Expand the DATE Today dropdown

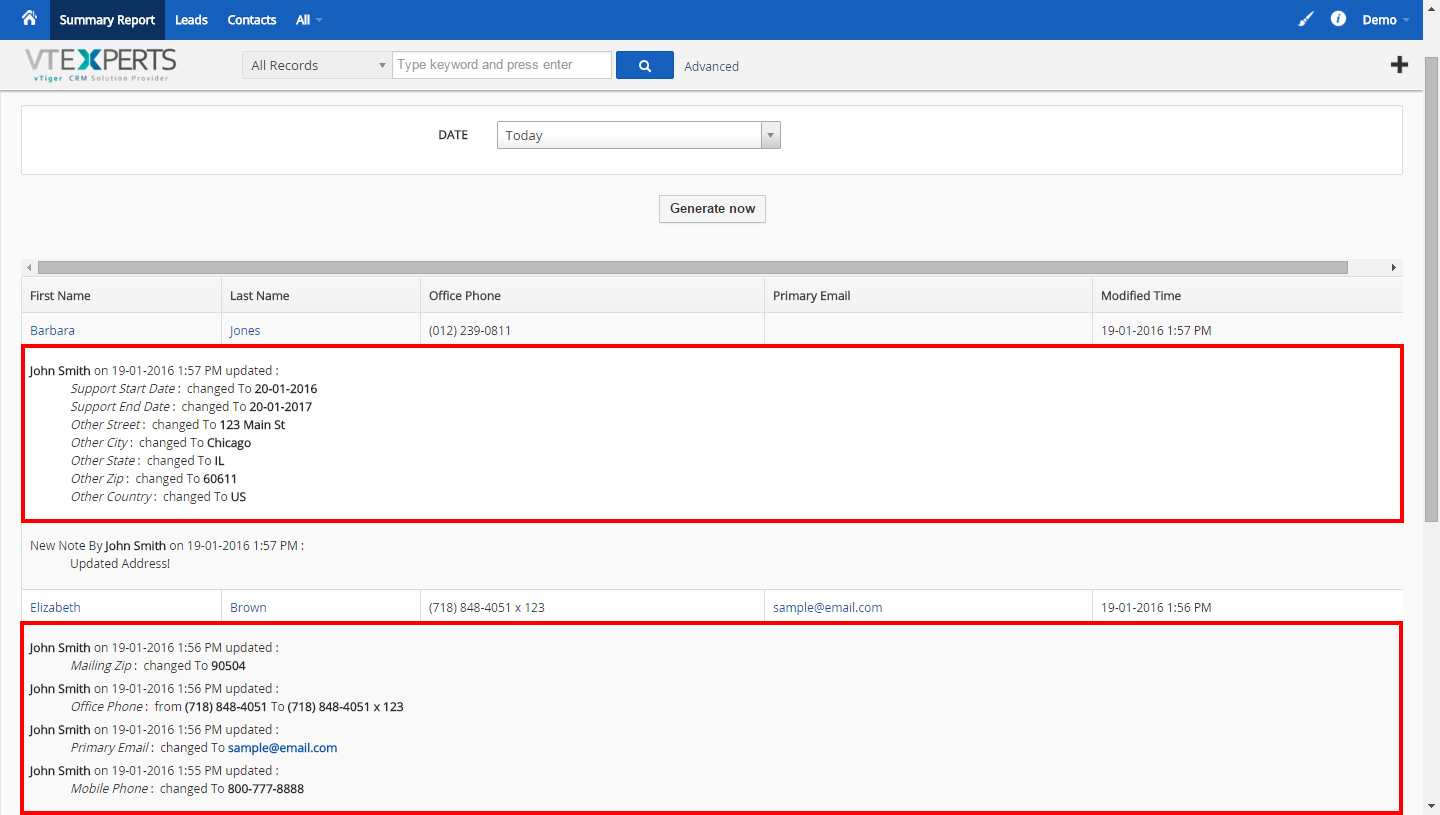[x=638, y=135]
